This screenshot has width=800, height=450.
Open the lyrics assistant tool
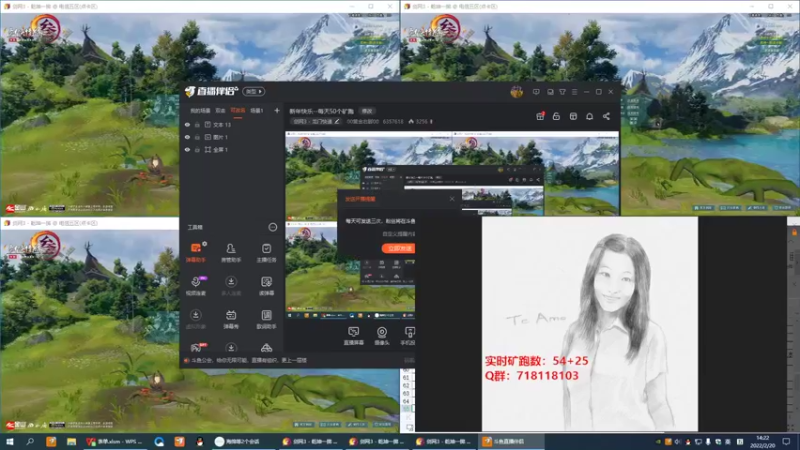click(266, 319)
